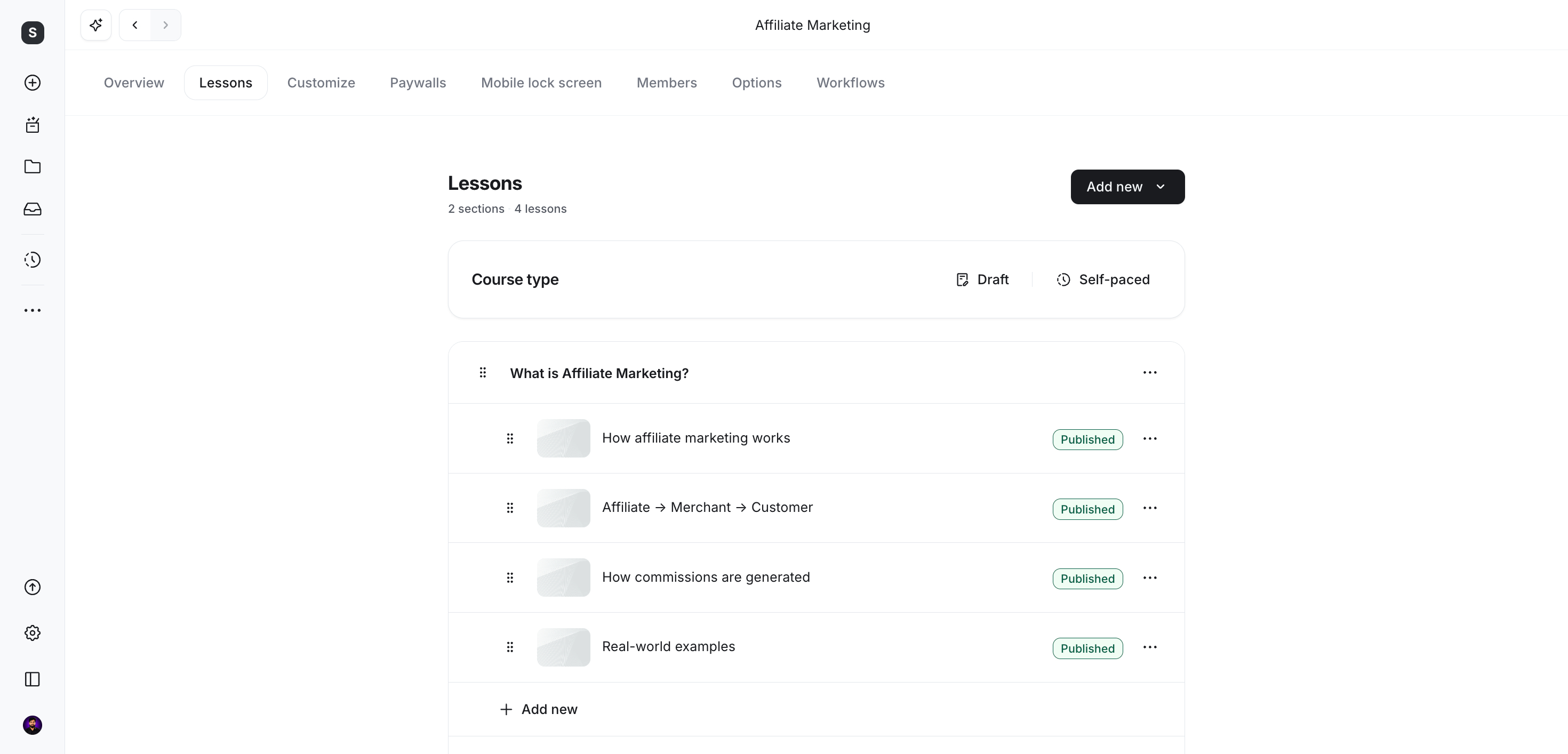1568x754 pixels.
Task: Go back with the left chevron
Action: 134,25
